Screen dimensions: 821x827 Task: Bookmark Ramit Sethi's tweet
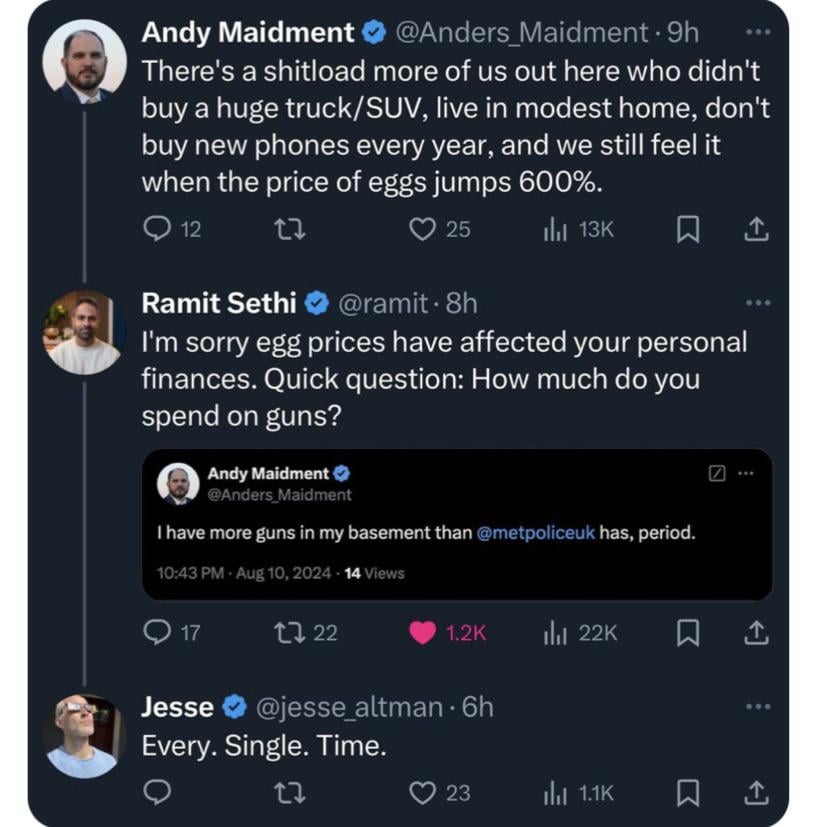[x=687, y=633]
